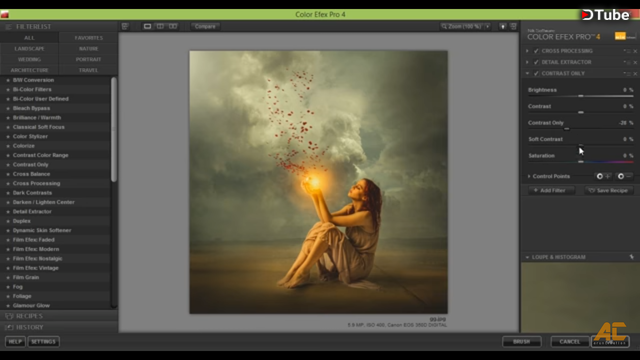The width and height of the screenshot is (640, 360).
Task: Expand the Control Points section
Action: (x=529, y=176)
